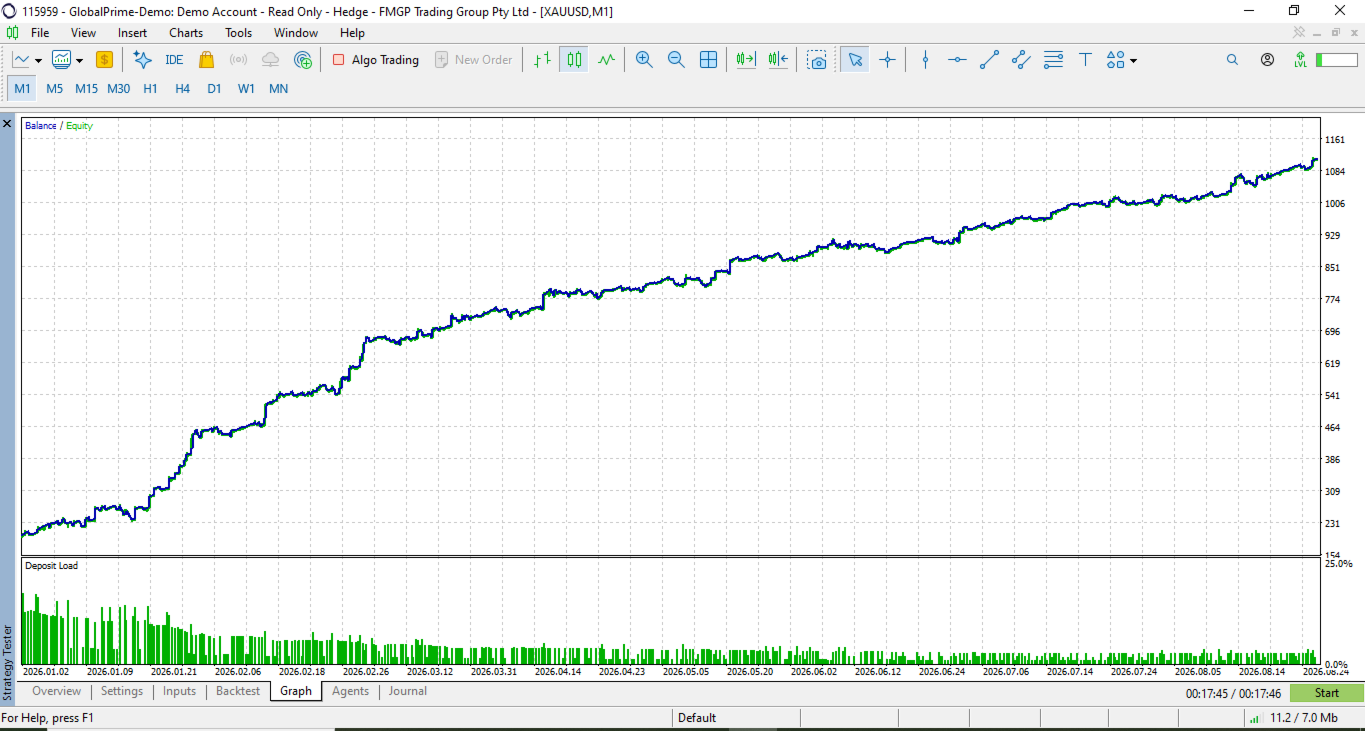Open the Window menu
Screen dimensions: 1365x731
(x=296, y=33)
